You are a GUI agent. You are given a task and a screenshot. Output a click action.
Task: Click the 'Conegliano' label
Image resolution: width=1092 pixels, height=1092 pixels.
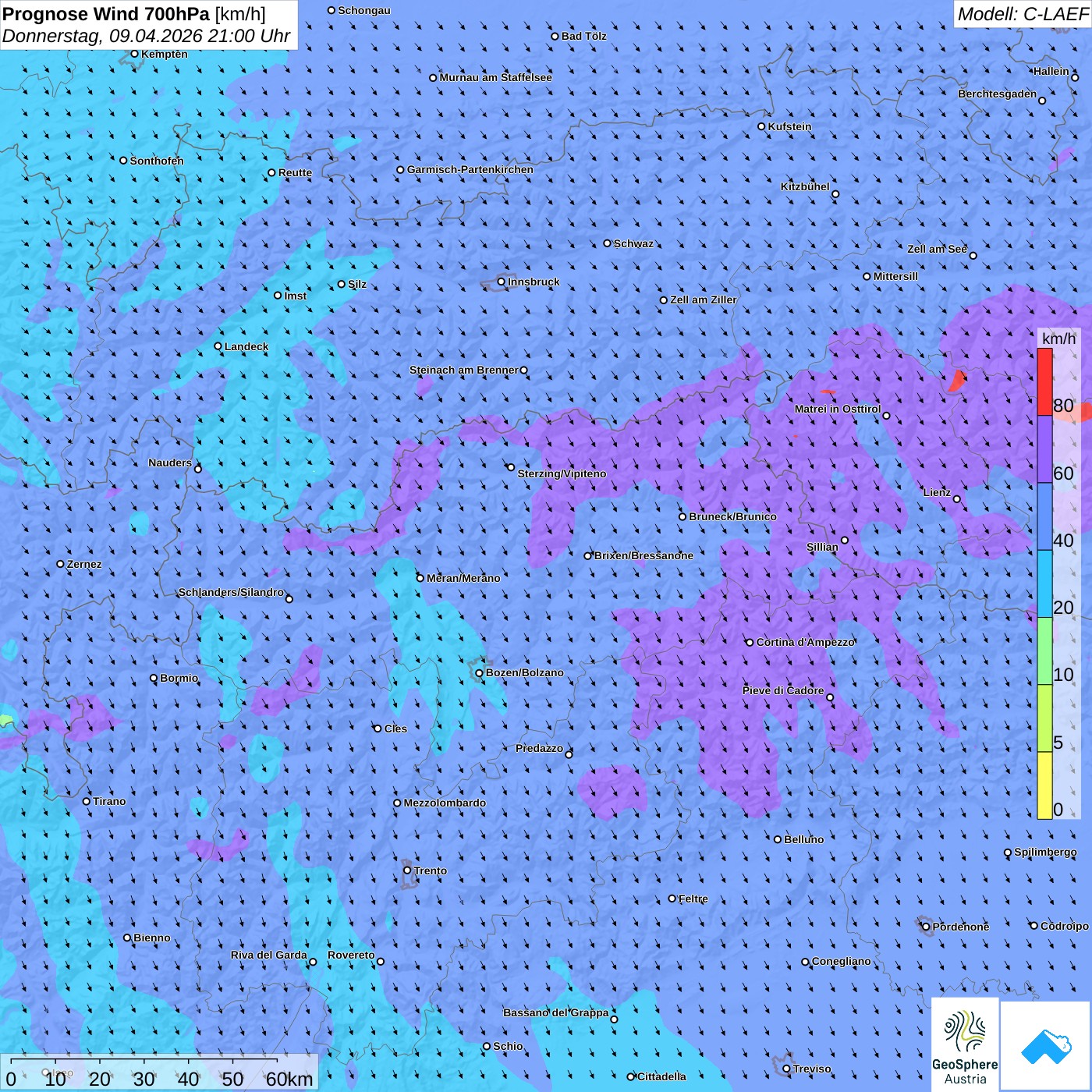coord(841,961)
